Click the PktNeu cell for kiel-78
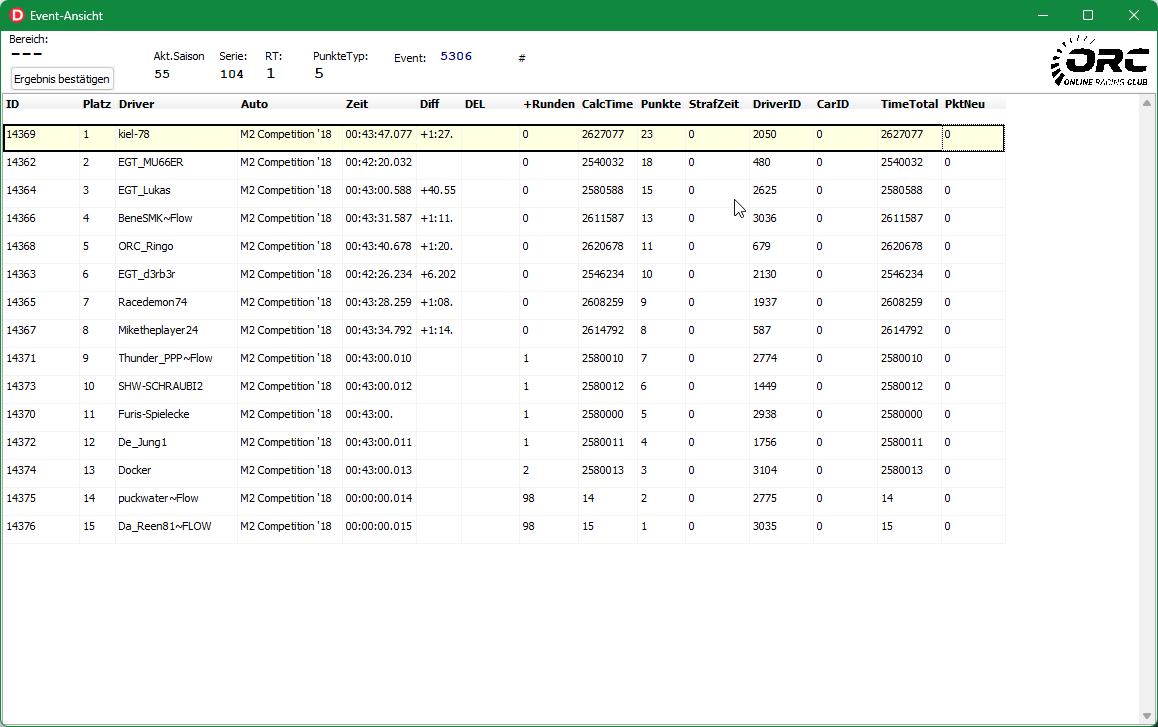 click(972, 134)
